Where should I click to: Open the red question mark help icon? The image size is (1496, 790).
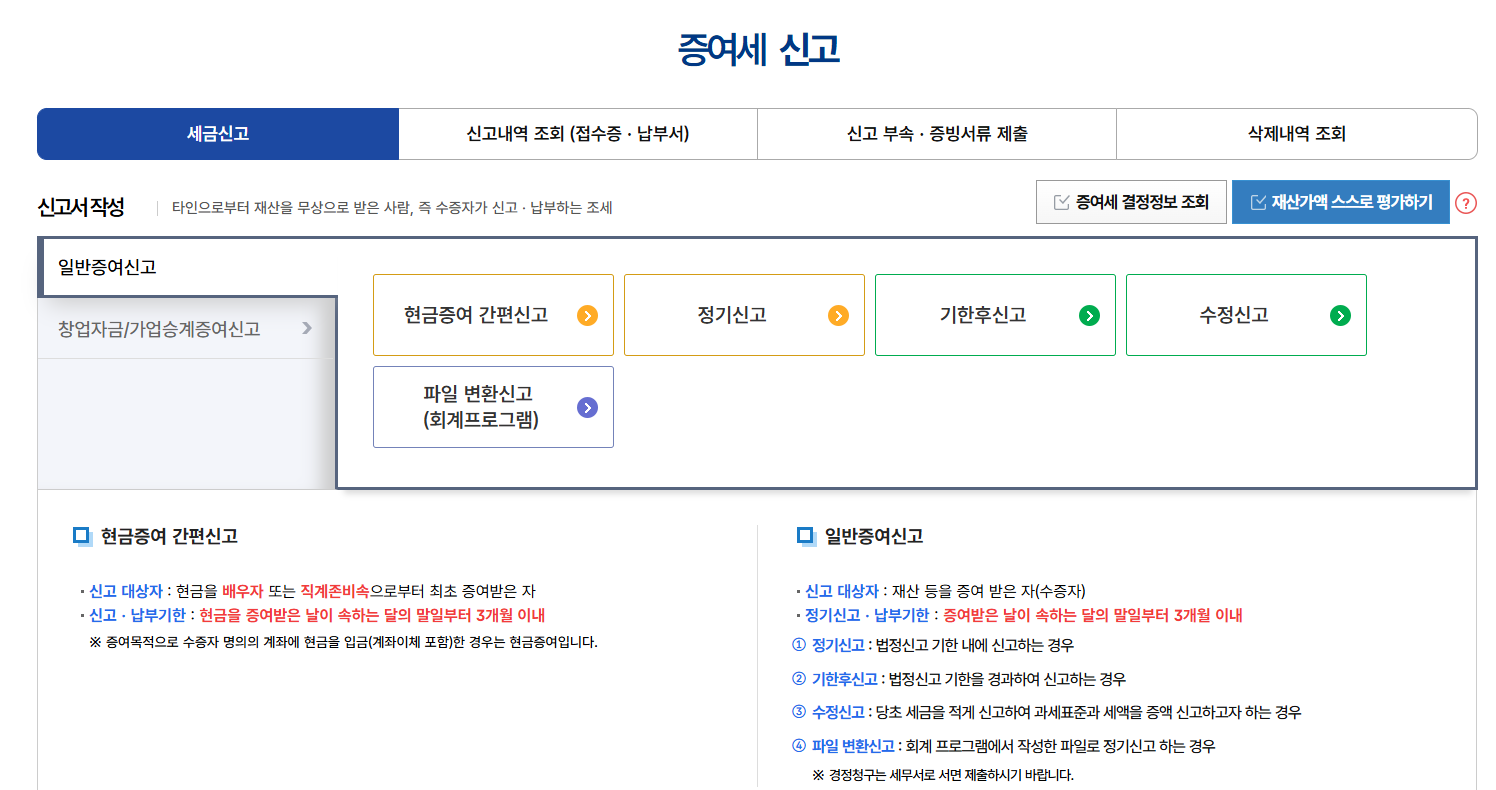pos(1467,202)
